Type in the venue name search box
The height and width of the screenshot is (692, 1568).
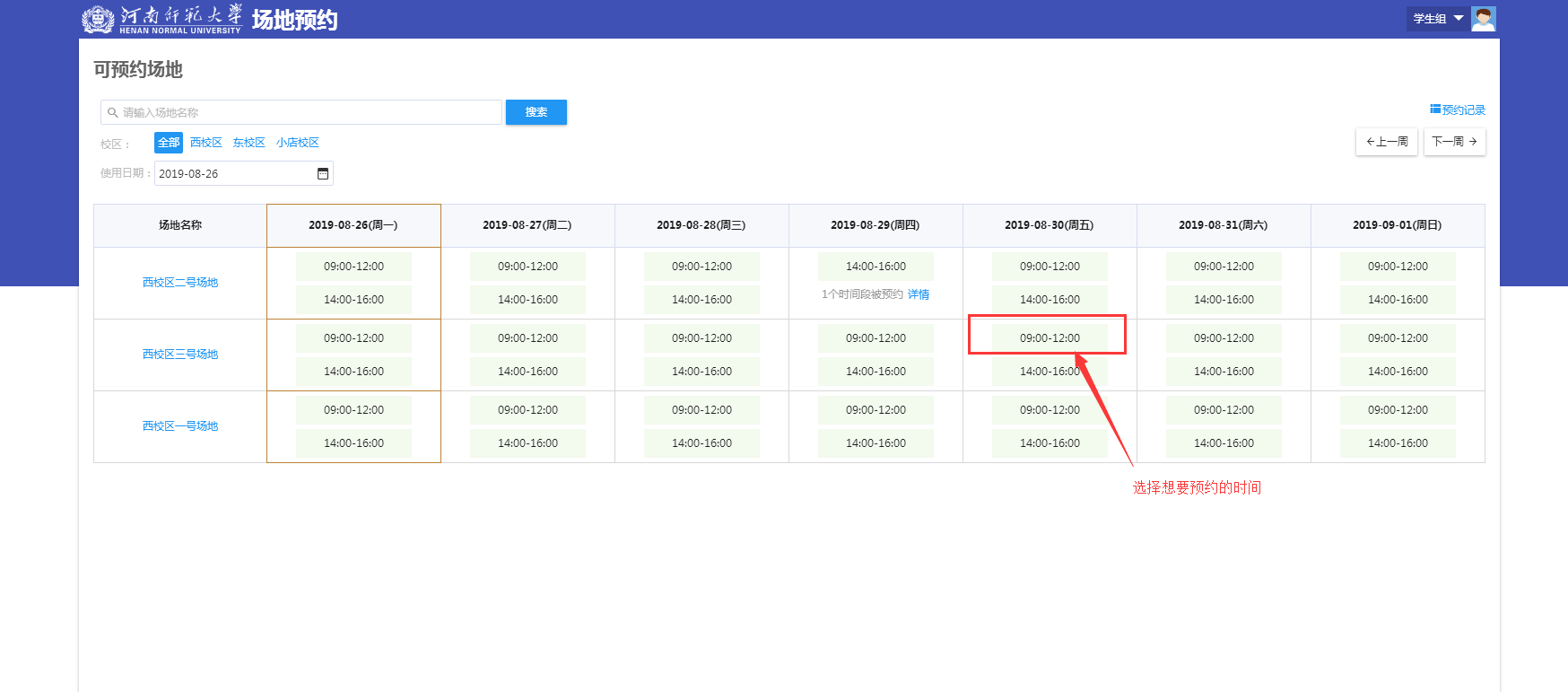305,113
